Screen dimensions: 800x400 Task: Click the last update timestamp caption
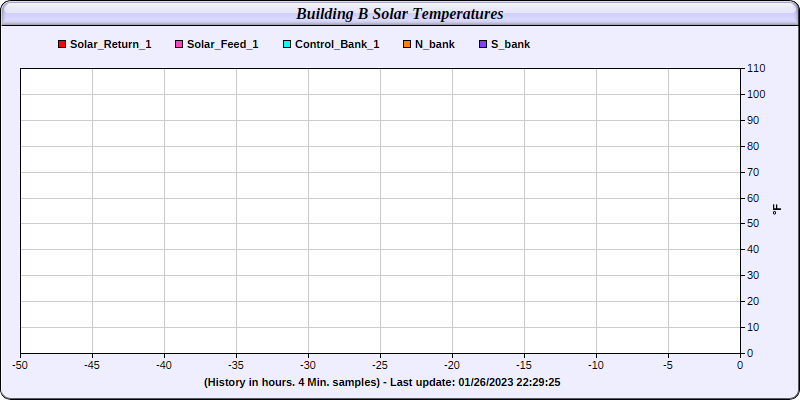[382, 382]
